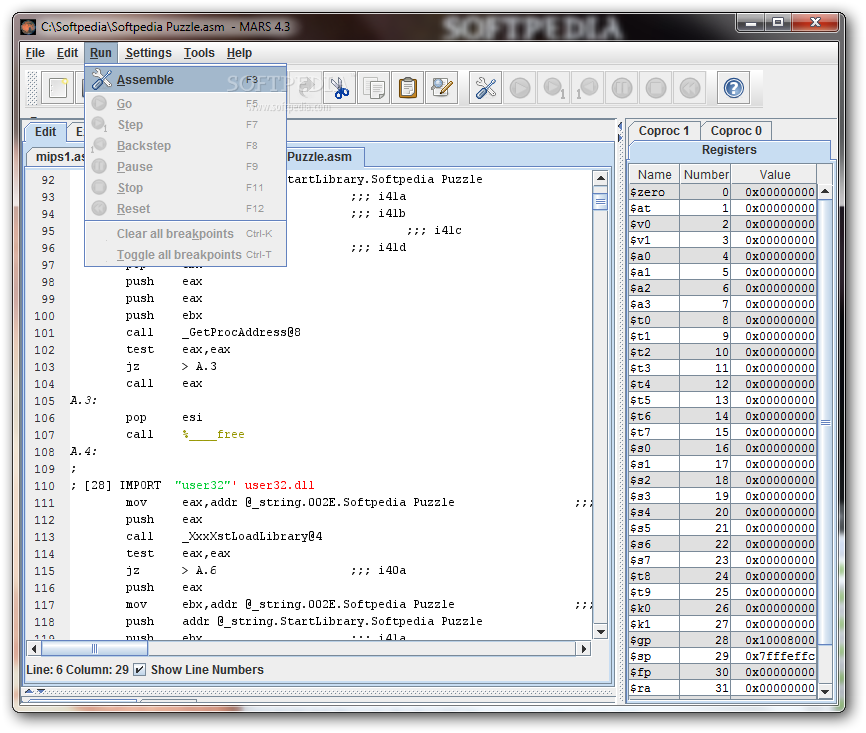Switch to the Coproc 0 tab
The image size is (866, 733).
[x=736, y=131]
